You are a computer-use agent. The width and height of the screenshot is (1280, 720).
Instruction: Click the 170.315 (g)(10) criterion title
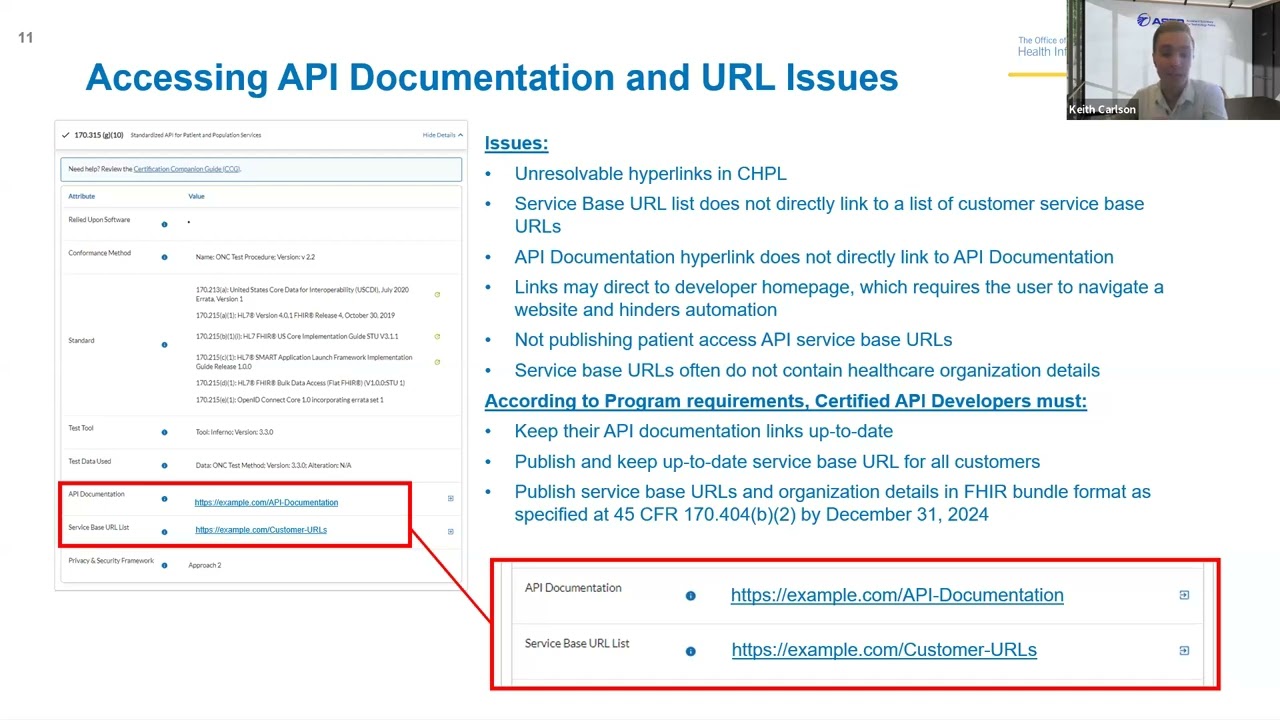[98, 135]
